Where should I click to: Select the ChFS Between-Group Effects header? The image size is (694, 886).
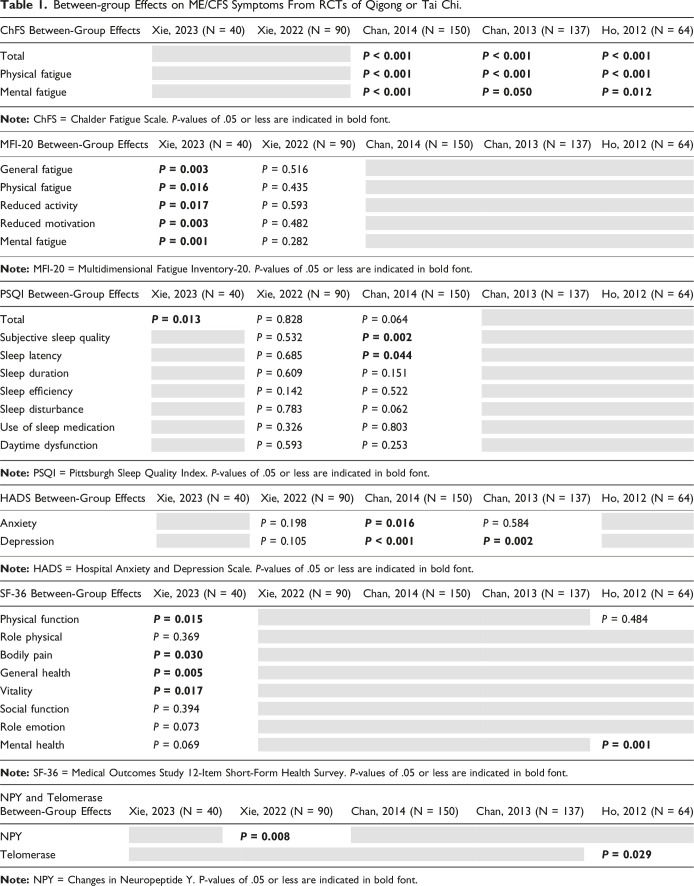tap(68, 33)
